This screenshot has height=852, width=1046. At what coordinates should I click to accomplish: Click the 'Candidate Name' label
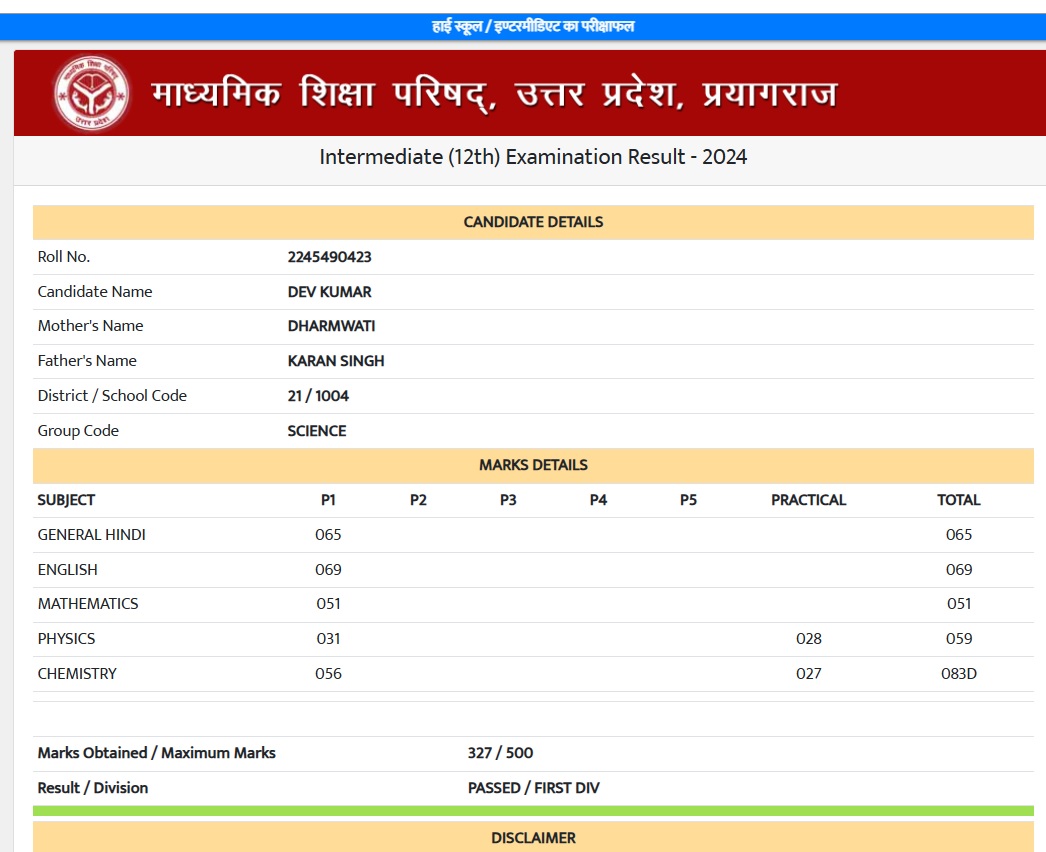click(95, 292)
